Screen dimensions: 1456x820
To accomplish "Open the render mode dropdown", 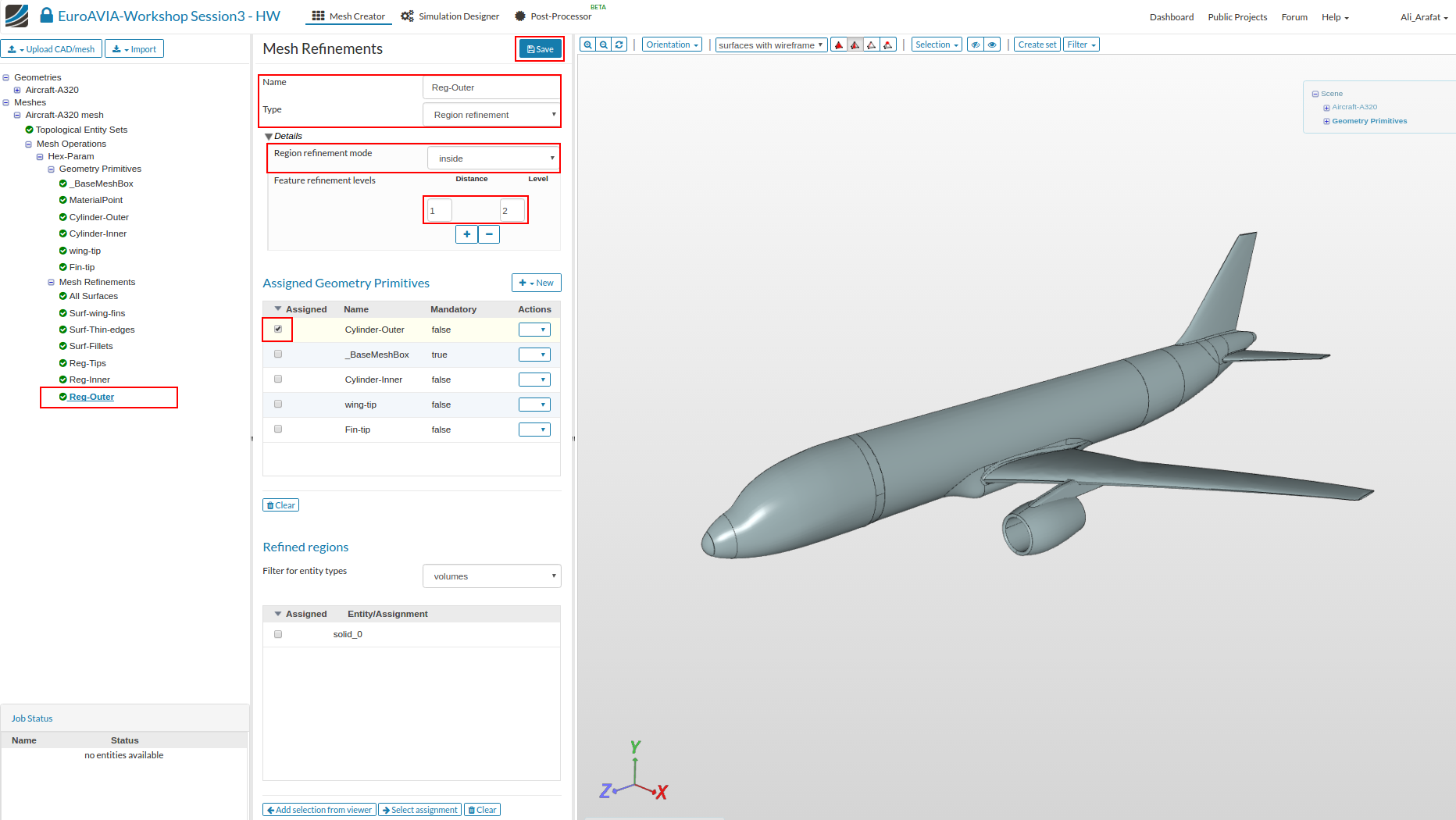I will [771, 45].
